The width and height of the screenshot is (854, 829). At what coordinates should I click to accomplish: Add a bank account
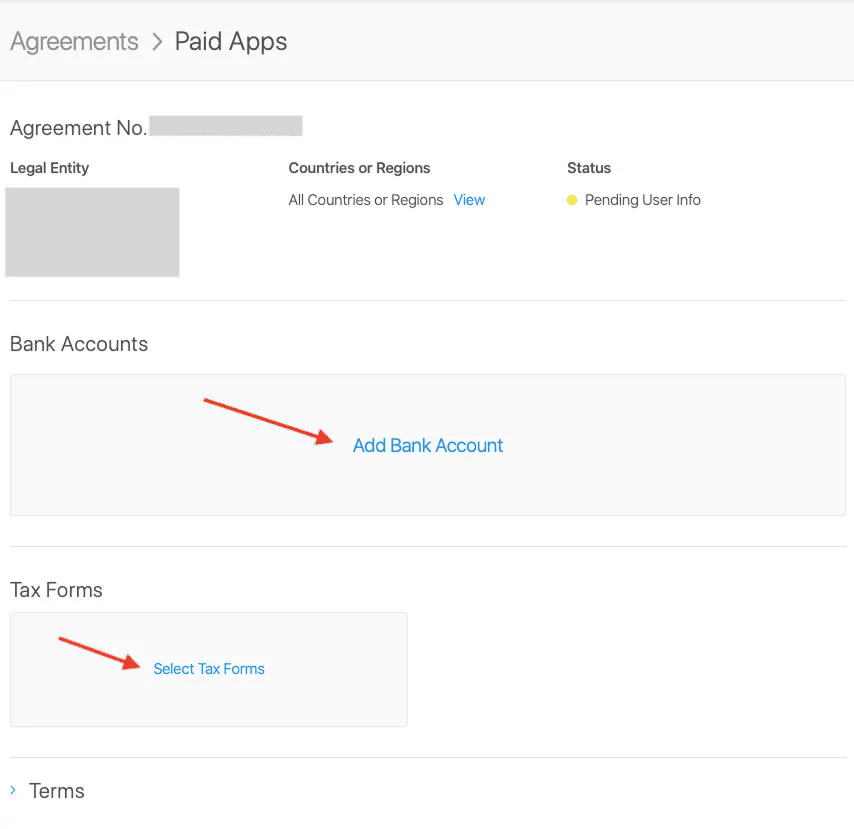coord(428,446)
